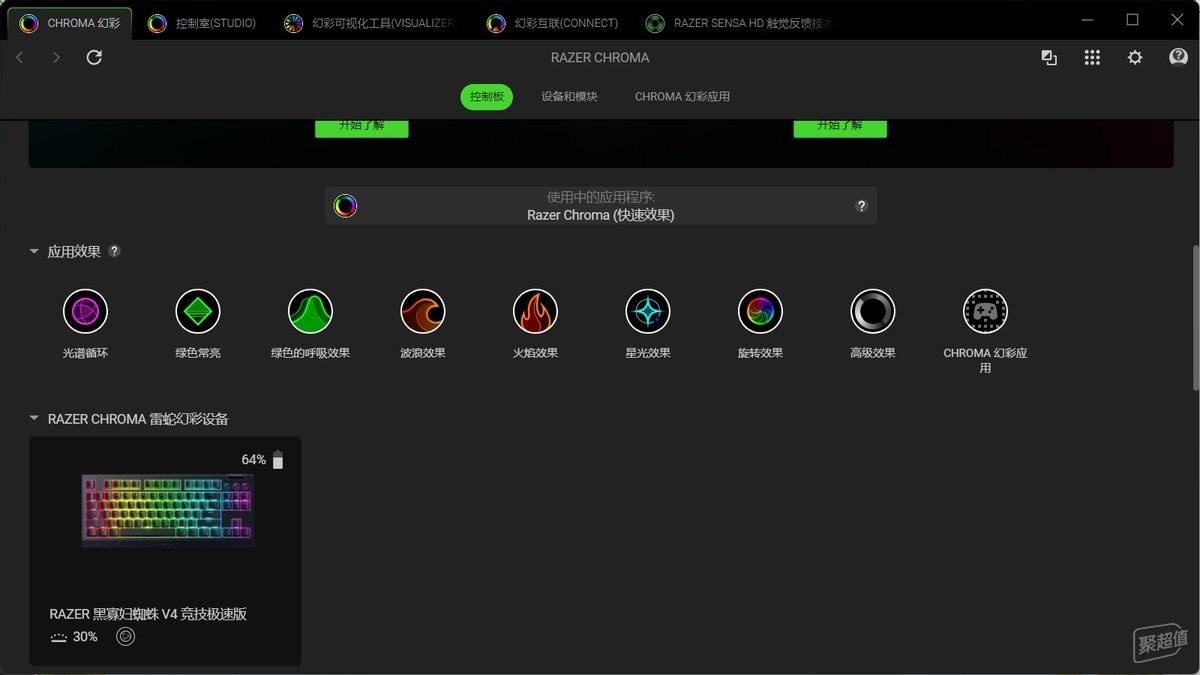This screenshot has height=675, width=1200.
Task: Open settings with the gear icon
Action: coord(1135,58)
